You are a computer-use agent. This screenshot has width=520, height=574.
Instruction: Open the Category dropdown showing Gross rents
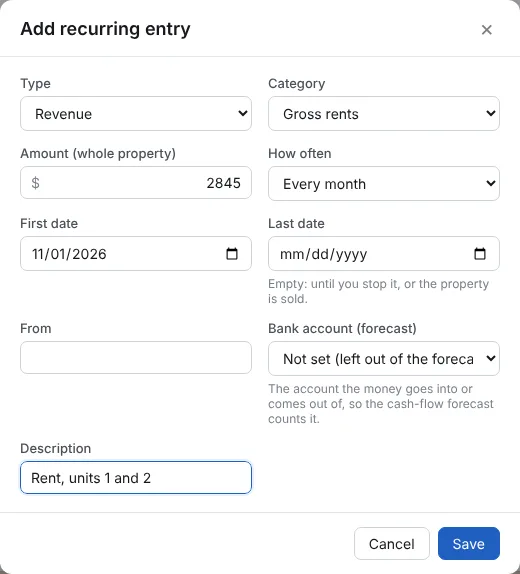point(384,113)
